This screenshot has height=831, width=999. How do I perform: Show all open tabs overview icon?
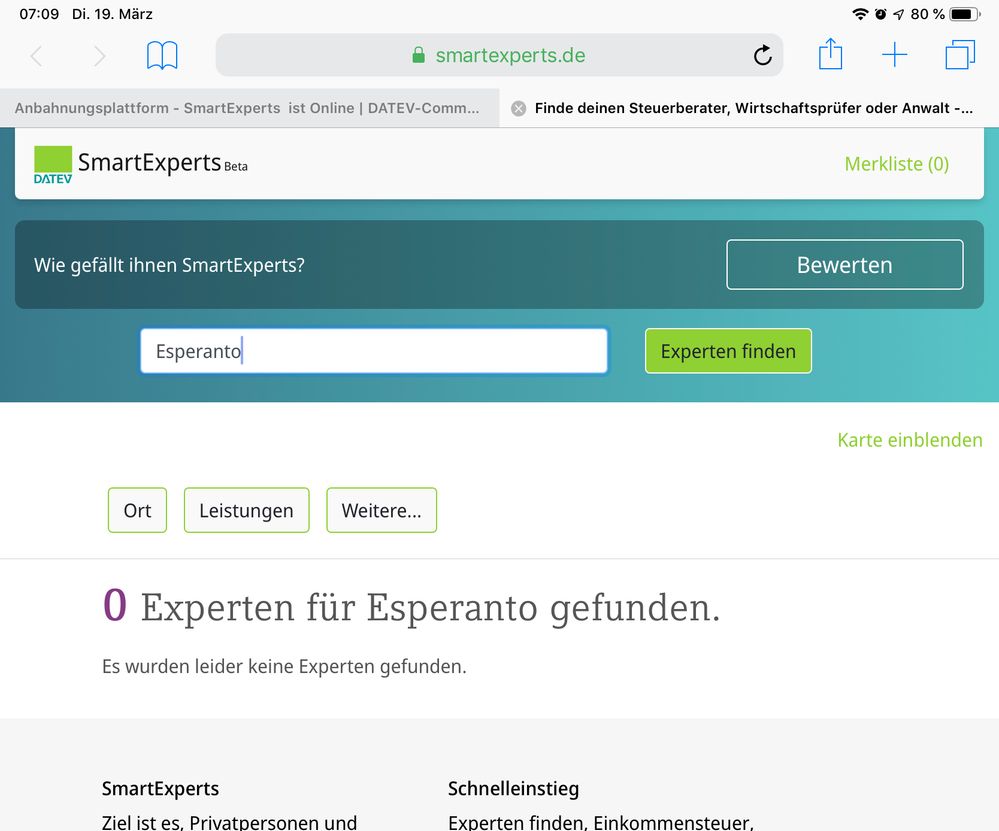[960, 55]
